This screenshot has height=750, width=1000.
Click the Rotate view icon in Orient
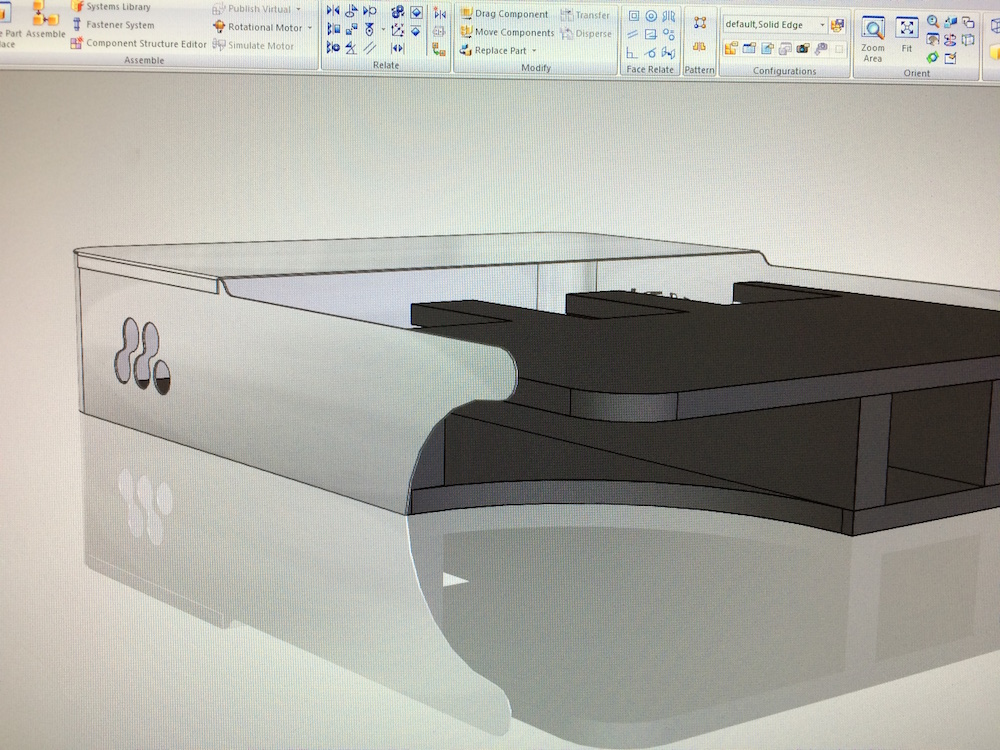[950, 40]
